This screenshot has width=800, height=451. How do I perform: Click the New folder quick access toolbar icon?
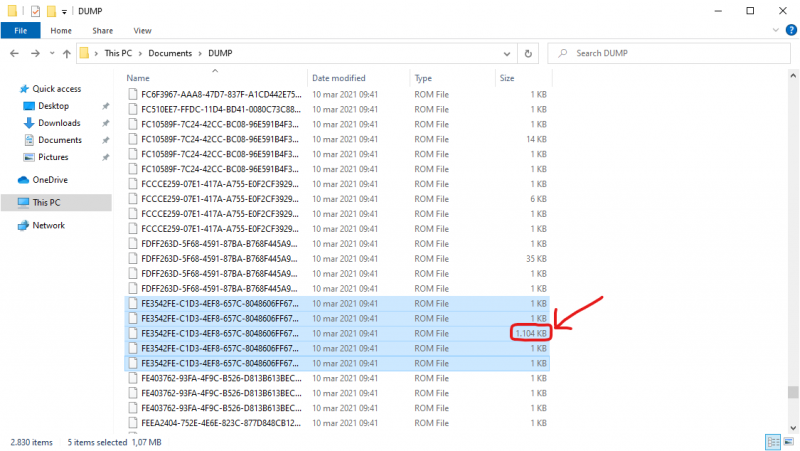[x=51, y=11]
